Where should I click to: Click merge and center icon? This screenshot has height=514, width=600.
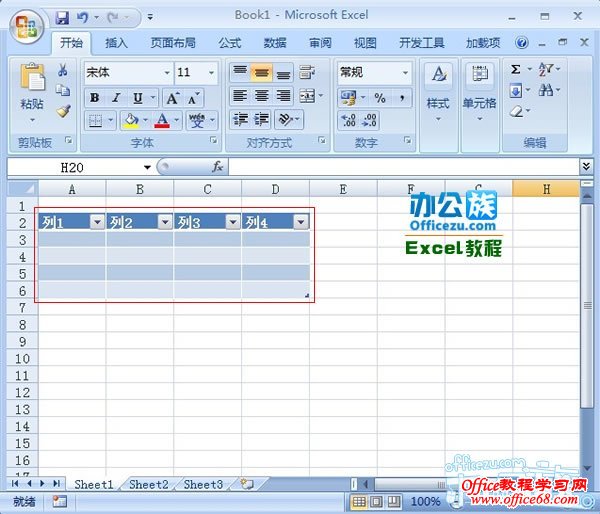pyautogui.click(x=307, y=96)
